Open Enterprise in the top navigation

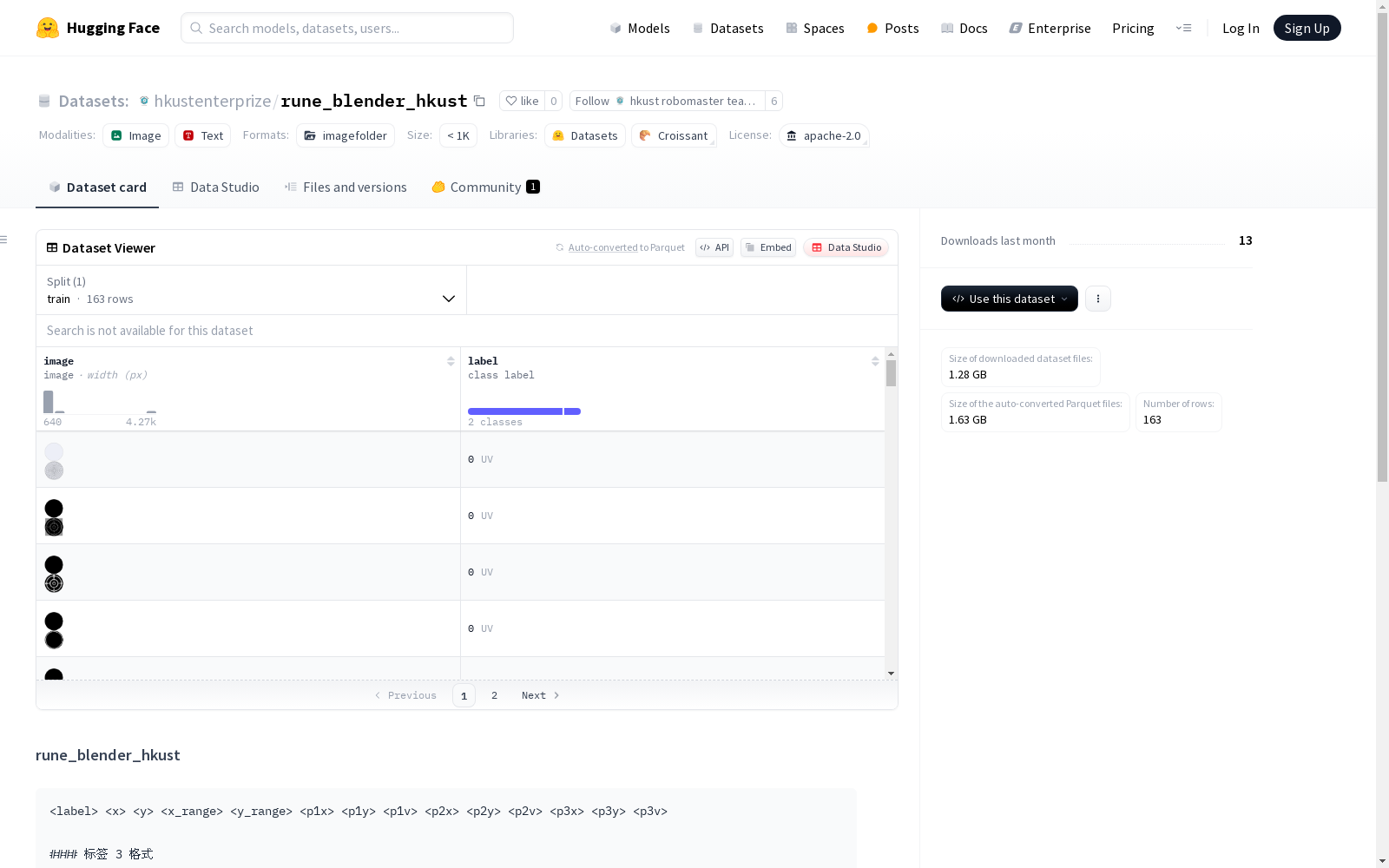(x=1050, y=28)
